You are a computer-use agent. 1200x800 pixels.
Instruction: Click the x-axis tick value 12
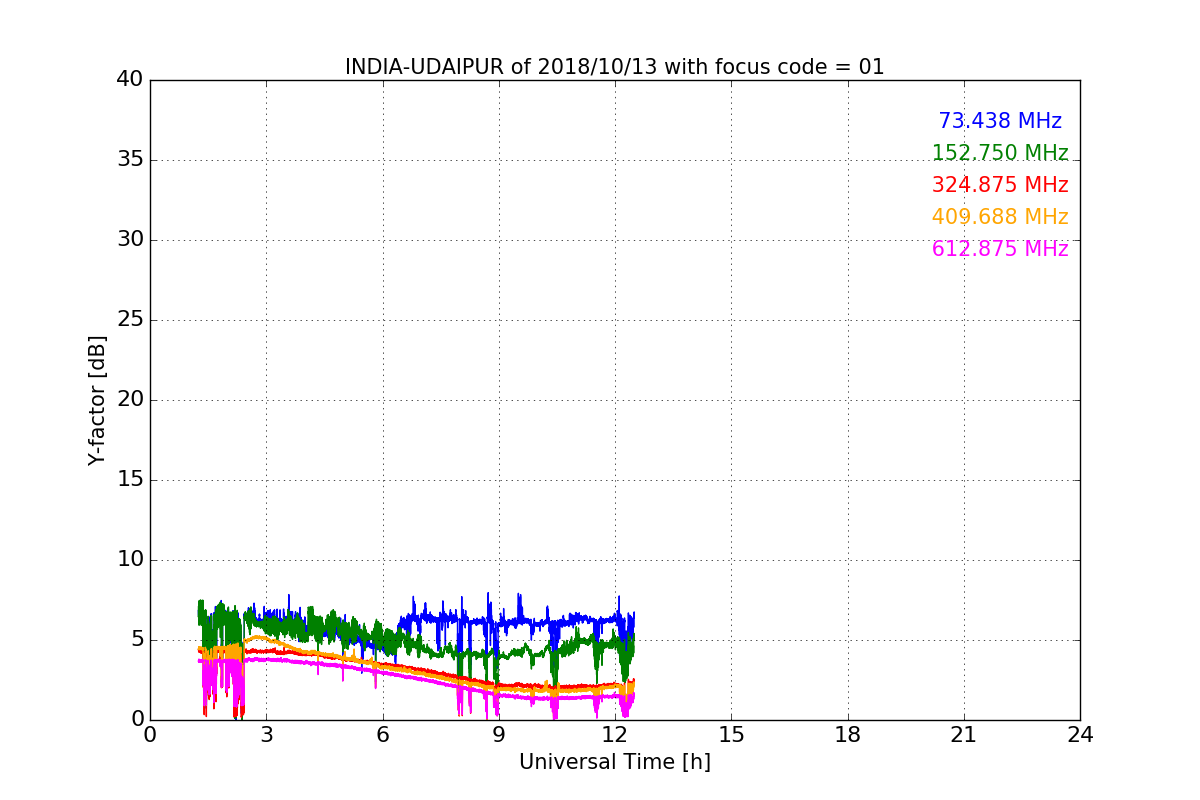point(615,735)
